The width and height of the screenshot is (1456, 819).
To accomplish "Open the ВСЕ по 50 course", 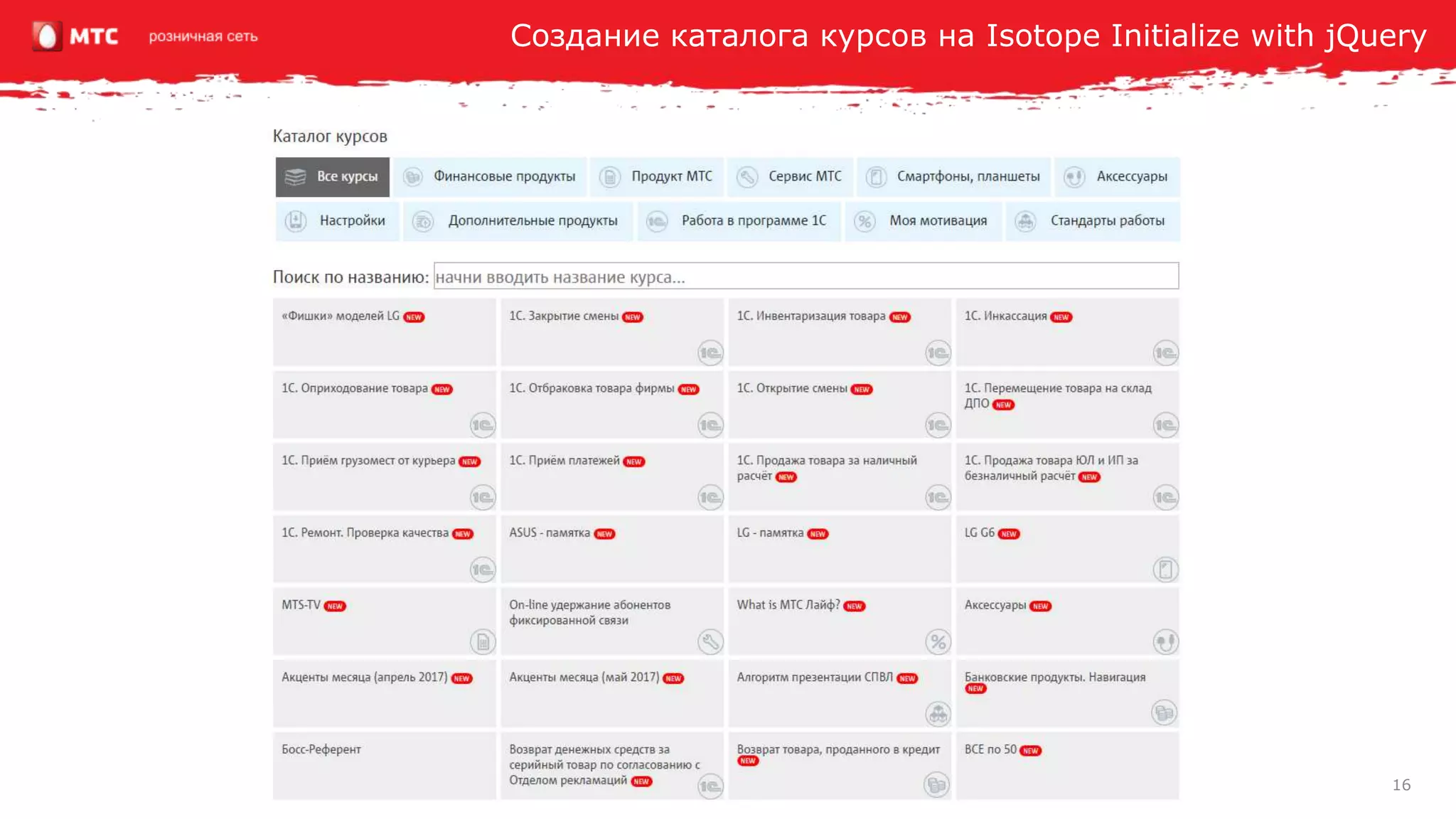I will pos(1067,766).
